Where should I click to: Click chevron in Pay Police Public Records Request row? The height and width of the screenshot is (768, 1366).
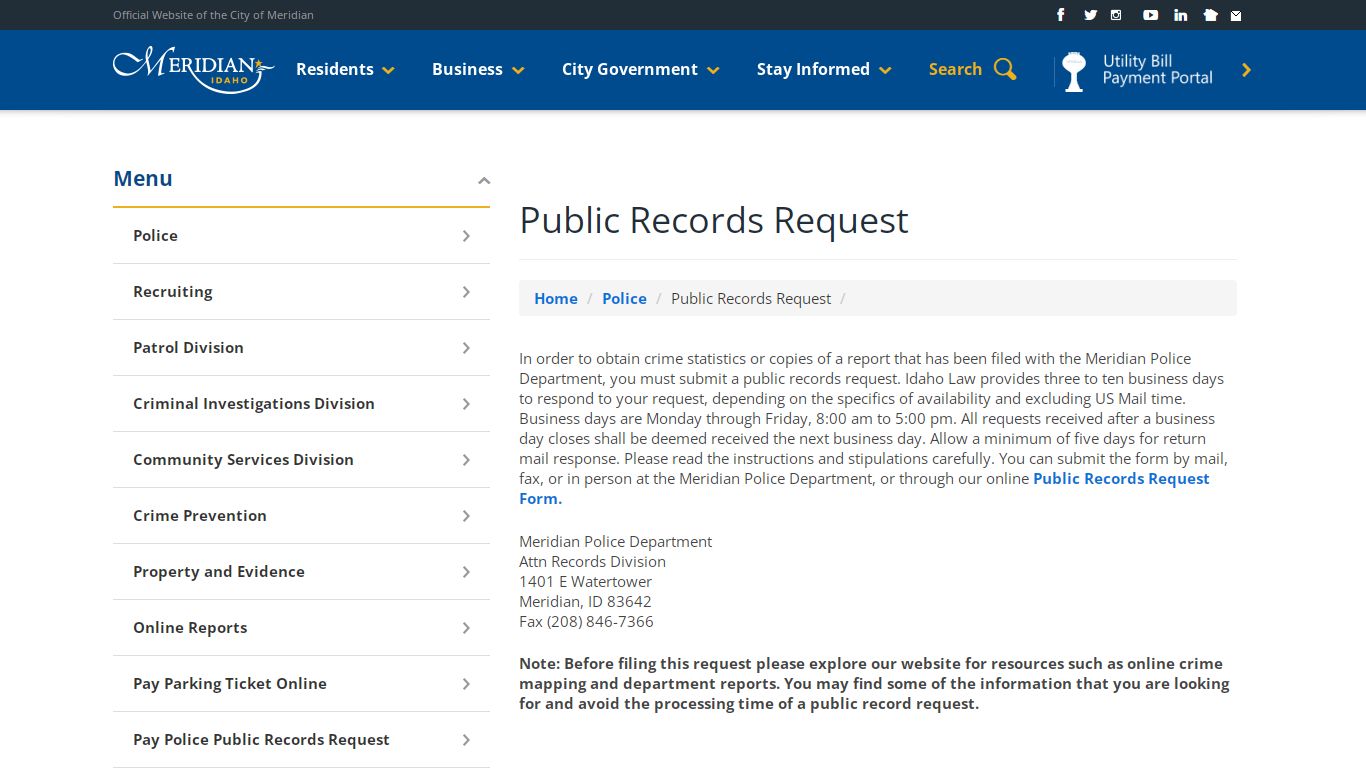[x=466, y=740]
